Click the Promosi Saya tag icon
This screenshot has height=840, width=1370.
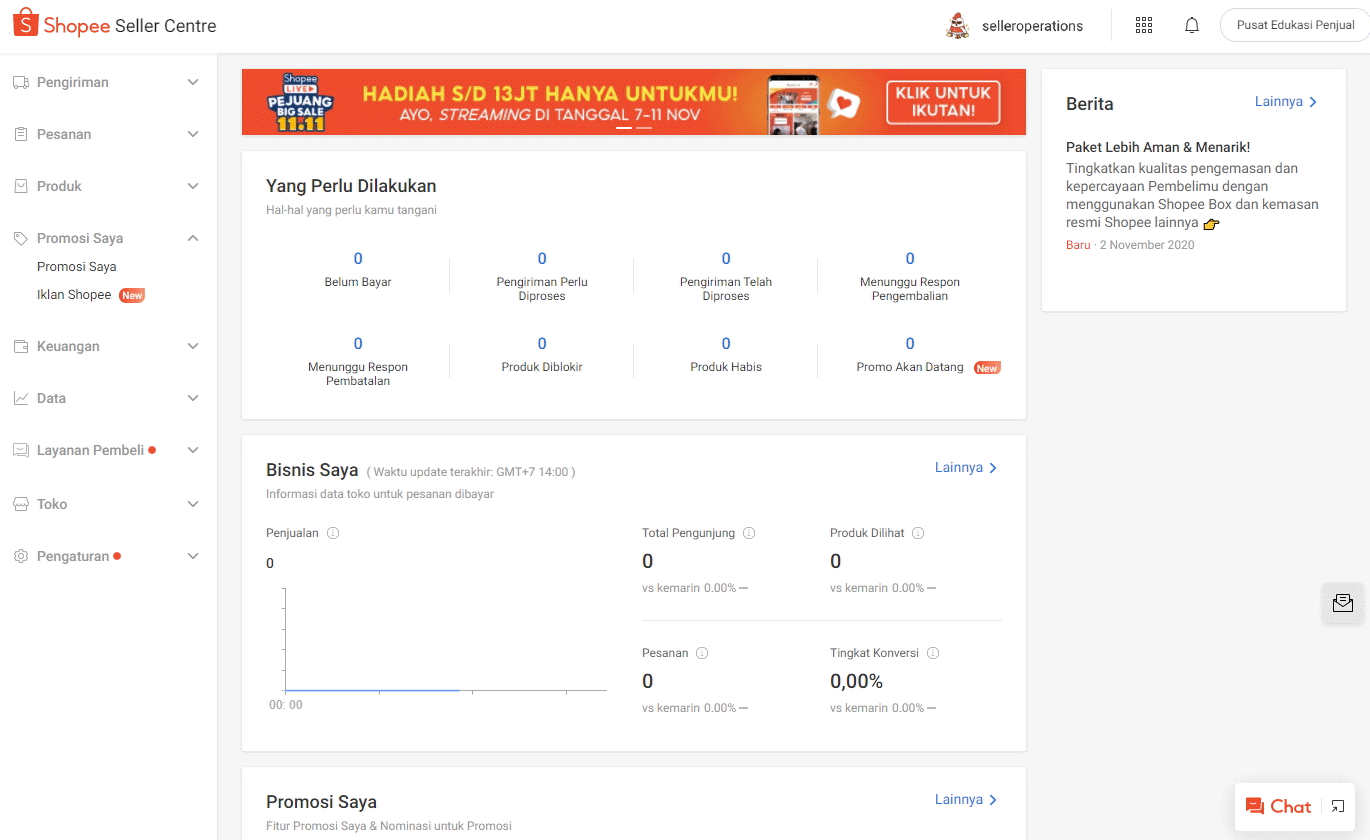[x=20, y=238]
